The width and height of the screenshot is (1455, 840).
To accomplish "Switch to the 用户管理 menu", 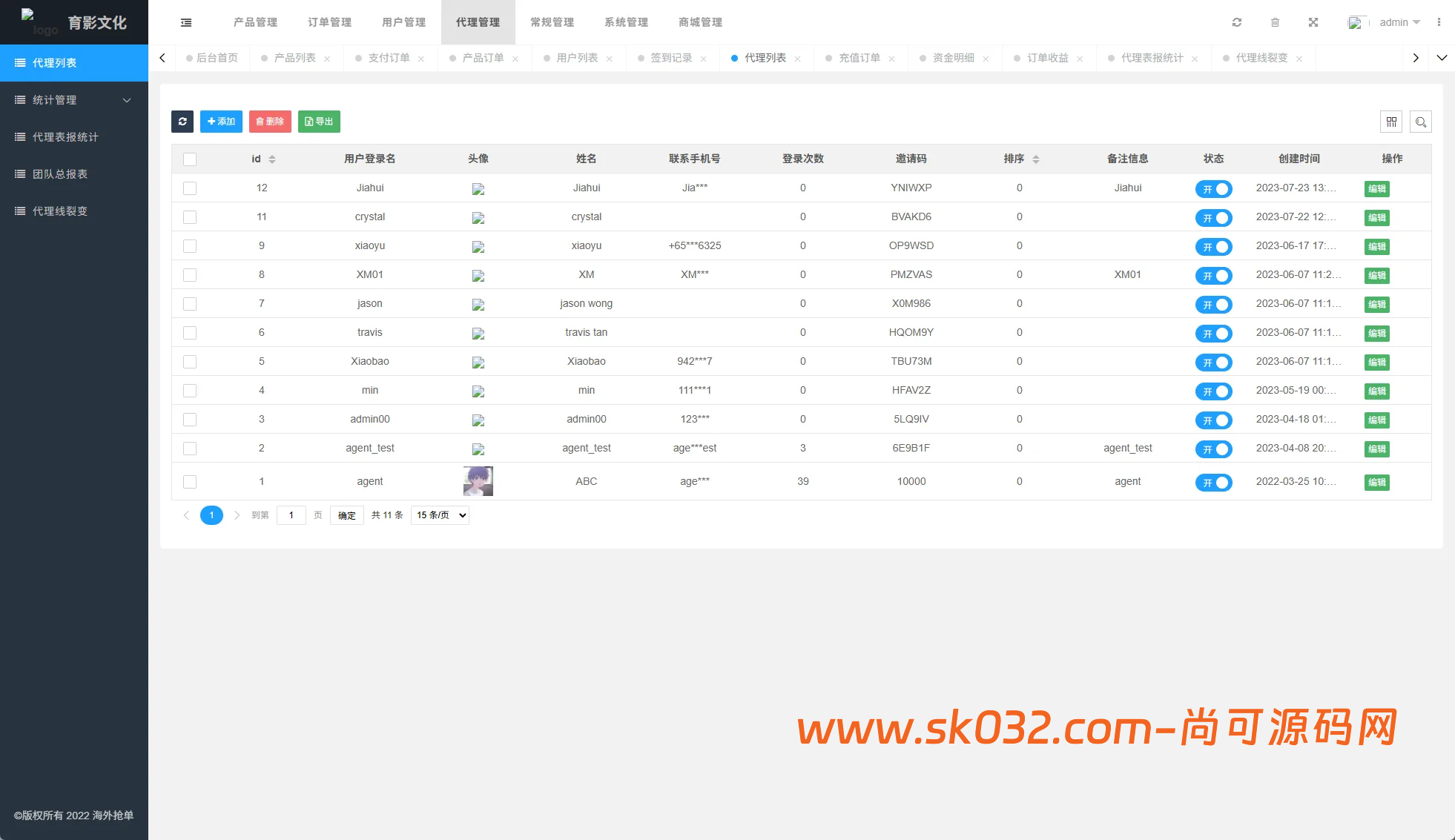I will coord(403,22).
